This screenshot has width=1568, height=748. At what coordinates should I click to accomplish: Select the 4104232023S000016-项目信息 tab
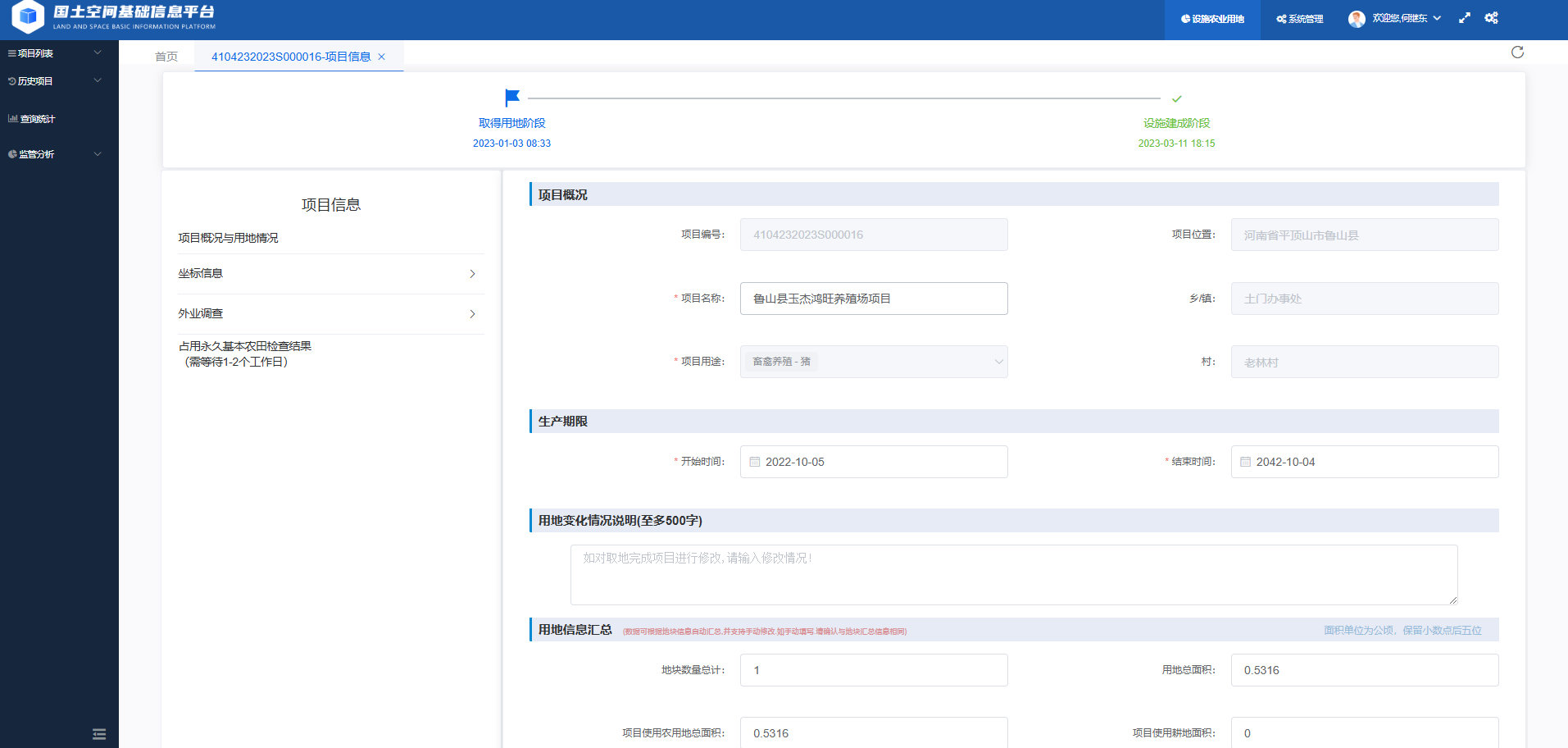(x=291, y=57)
